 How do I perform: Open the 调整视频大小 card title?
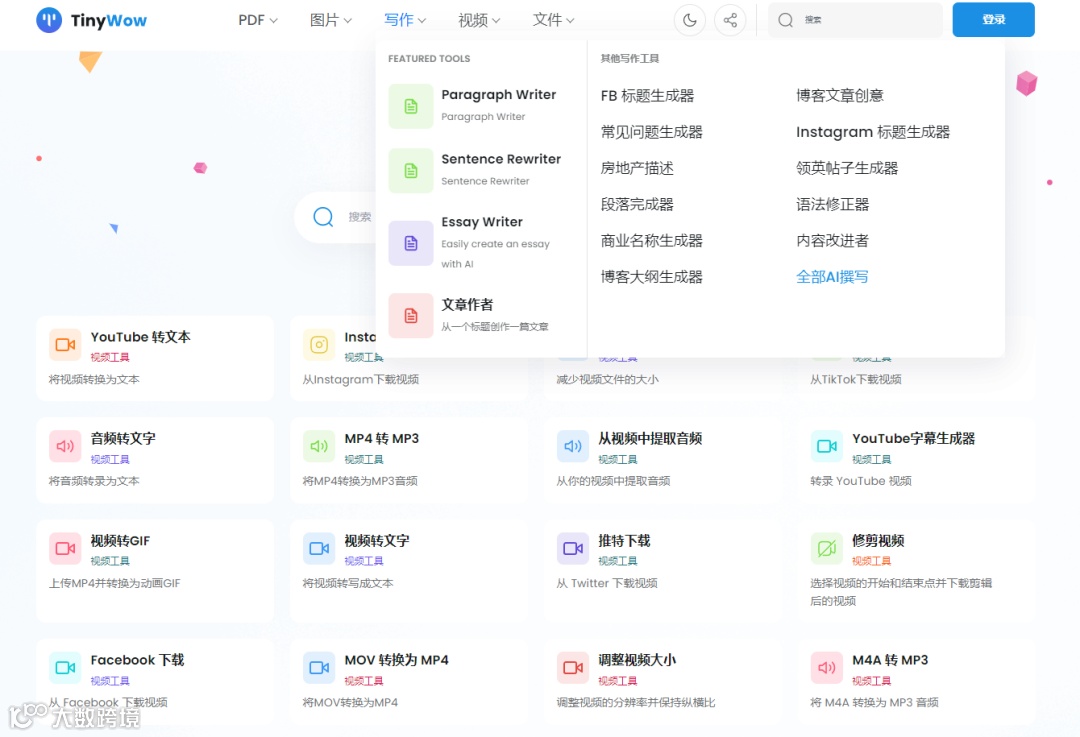coord(637,660)
